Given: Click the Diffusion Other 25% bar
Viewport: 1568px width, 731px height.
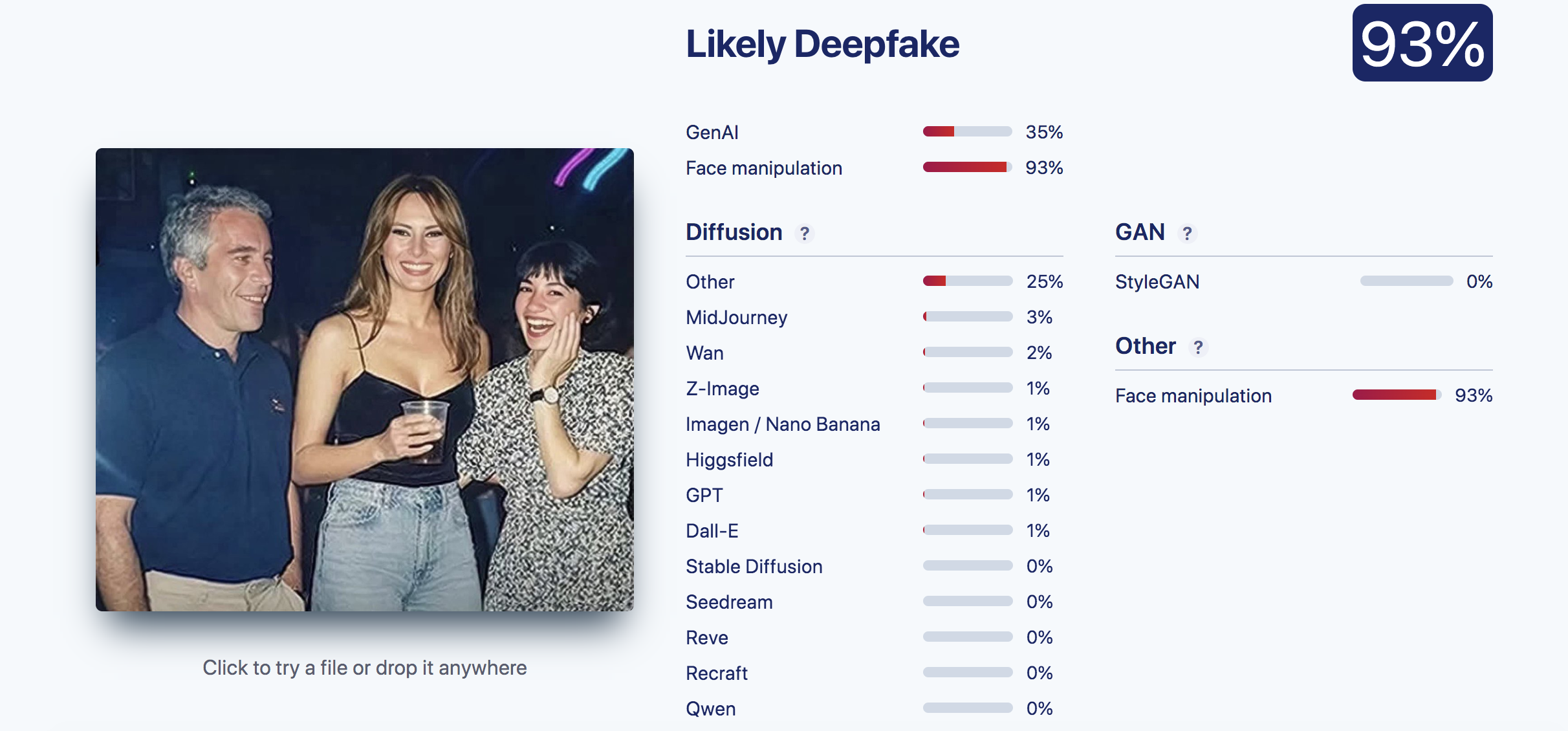Looking at the screenshot, I should click(967, 281).
